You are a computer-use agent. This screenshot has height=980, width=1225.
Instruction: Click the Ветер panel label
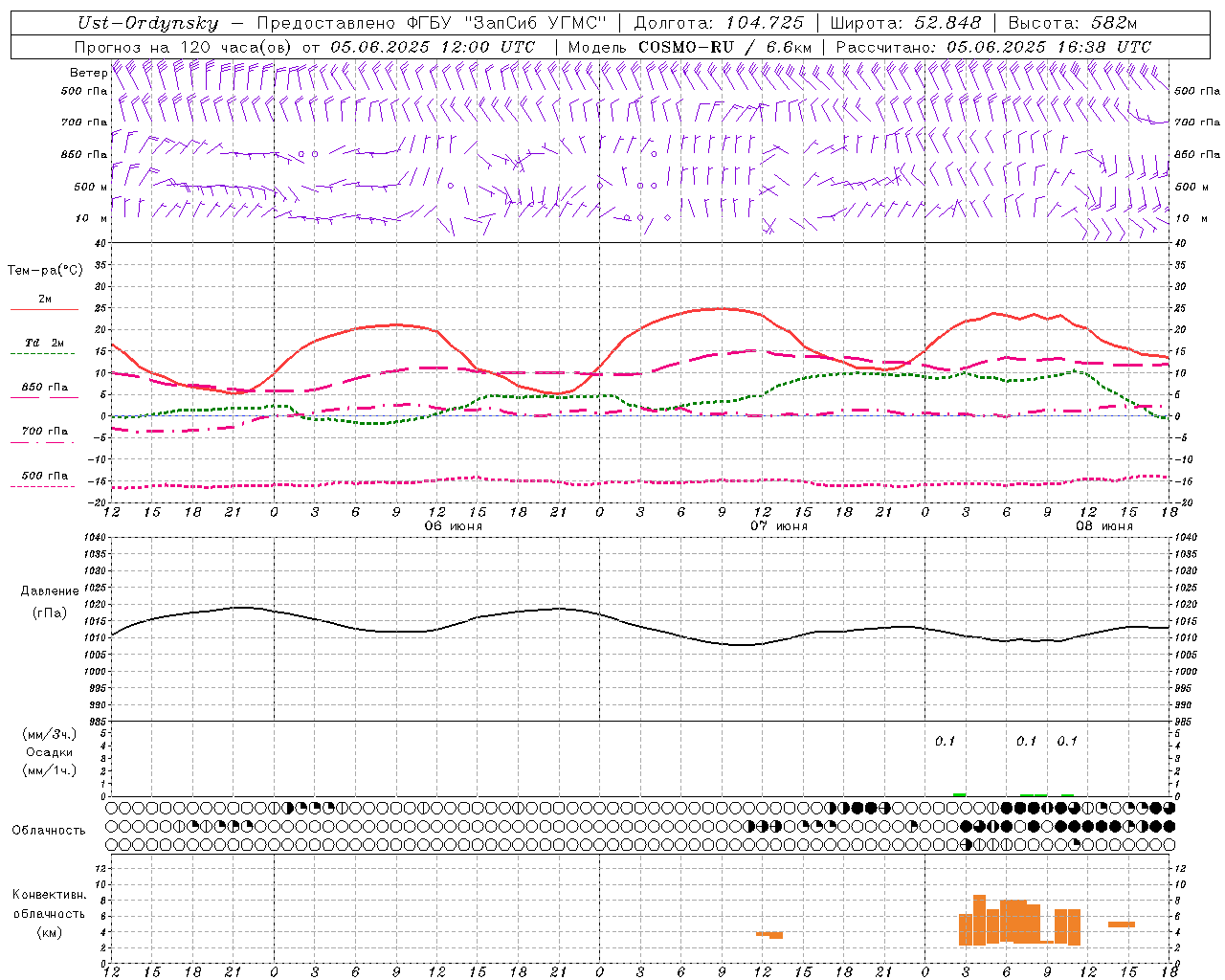88,73
